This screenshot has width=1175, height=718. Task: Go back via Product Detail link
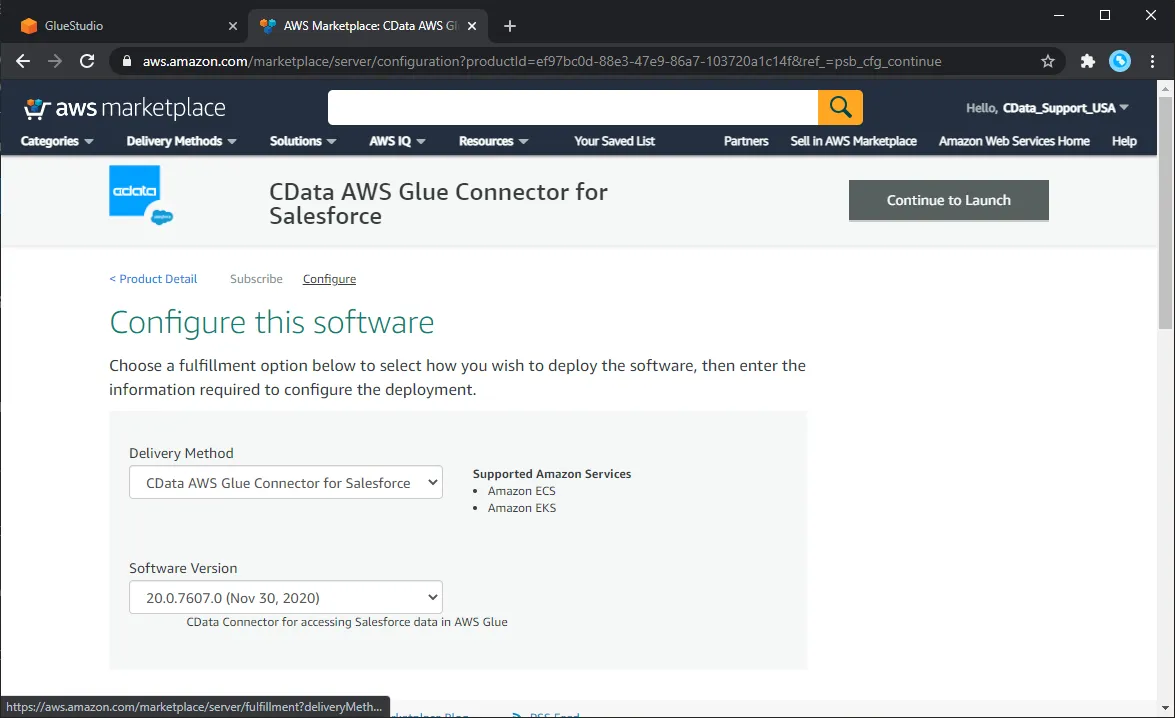pyautogui.click(x=152, y=278)
